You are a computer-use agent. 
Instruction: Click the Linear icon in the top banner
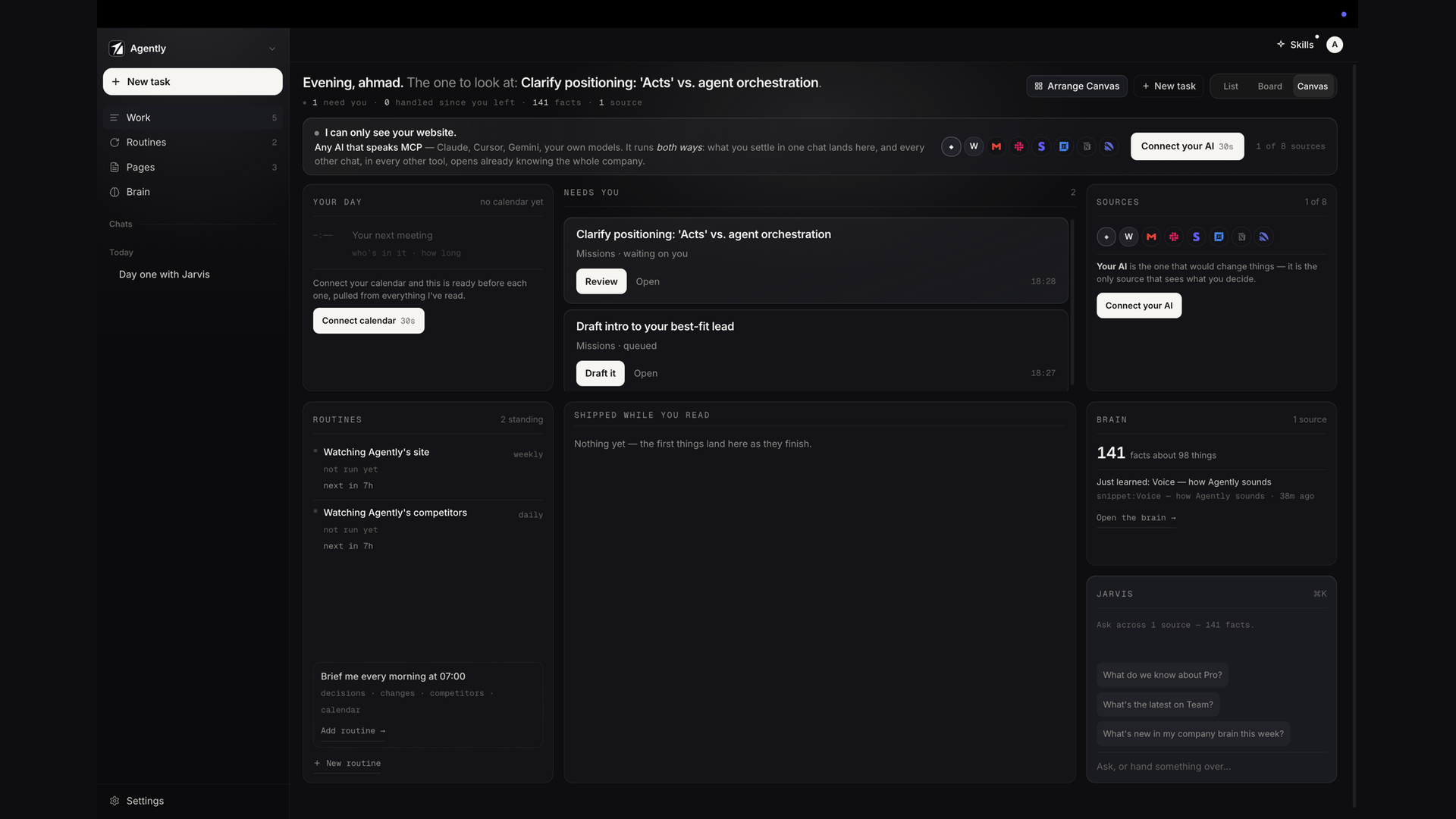click(1109, 146)
